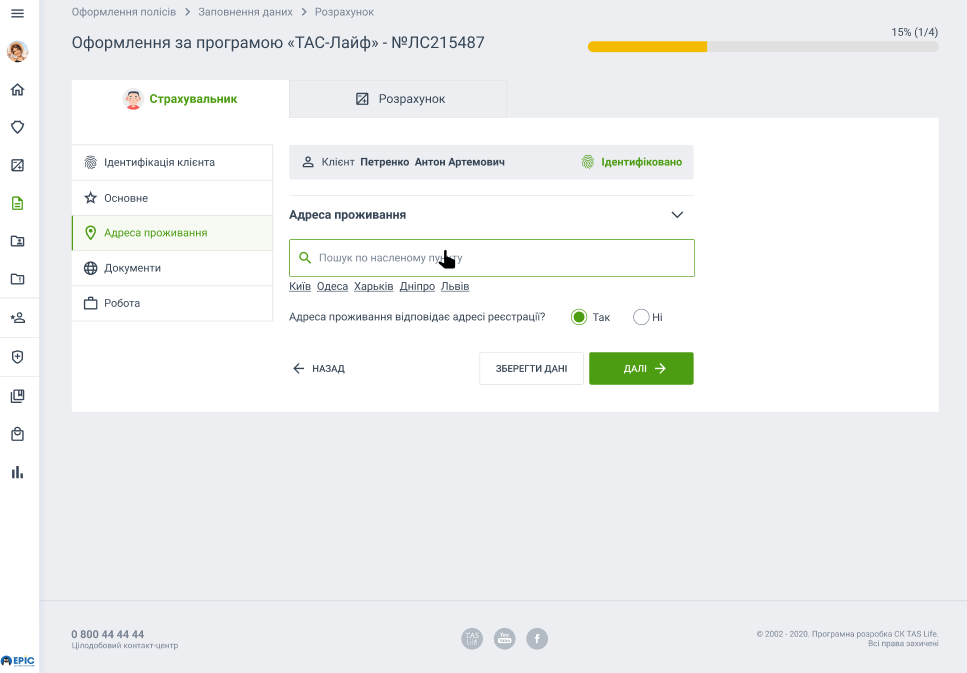
Task: Select the folder icon in the left navigation
Action: click(16, 279)
